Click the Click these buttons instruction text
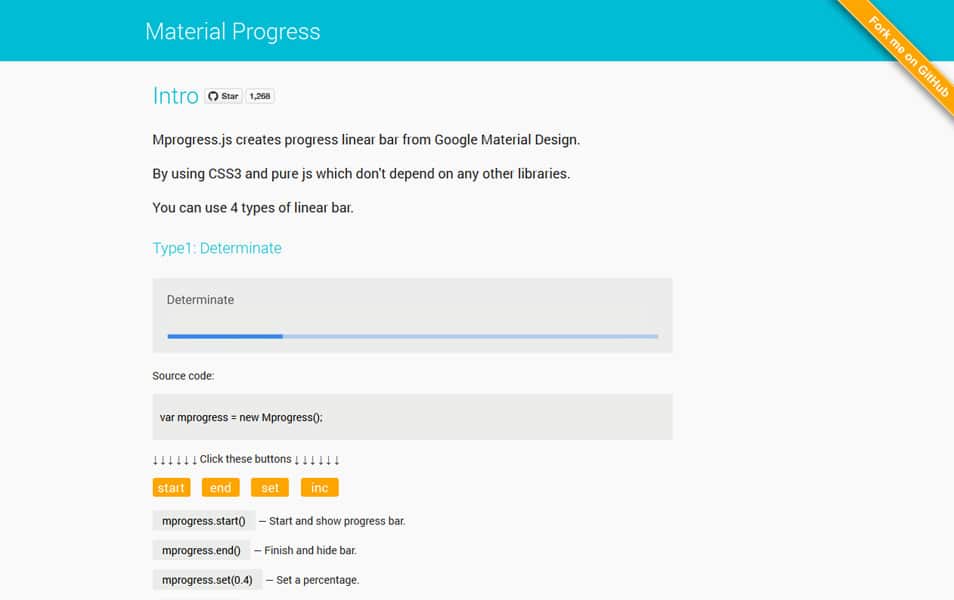This screenshot has width=954, height=600. (244, 459)
